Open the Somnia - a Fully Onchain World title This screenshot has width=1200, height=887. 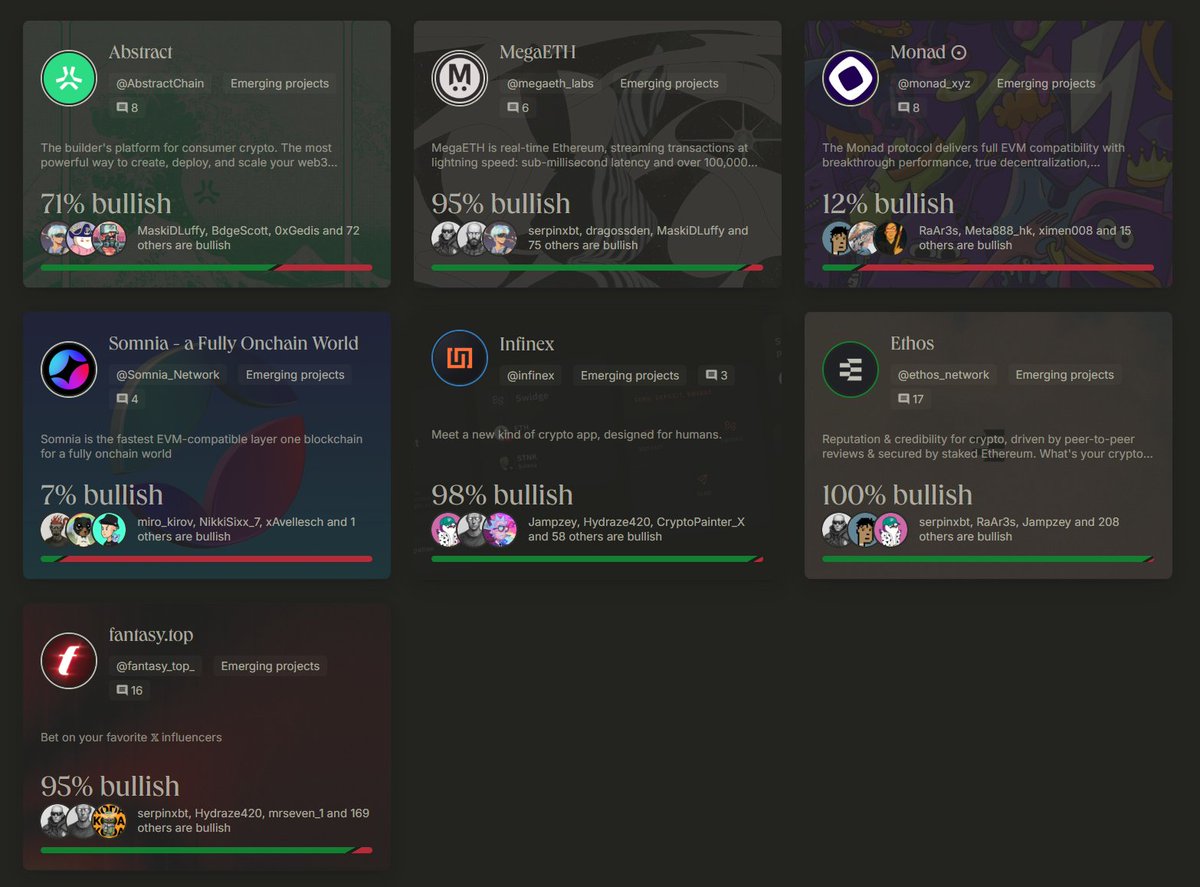click(x=233, y=343)
